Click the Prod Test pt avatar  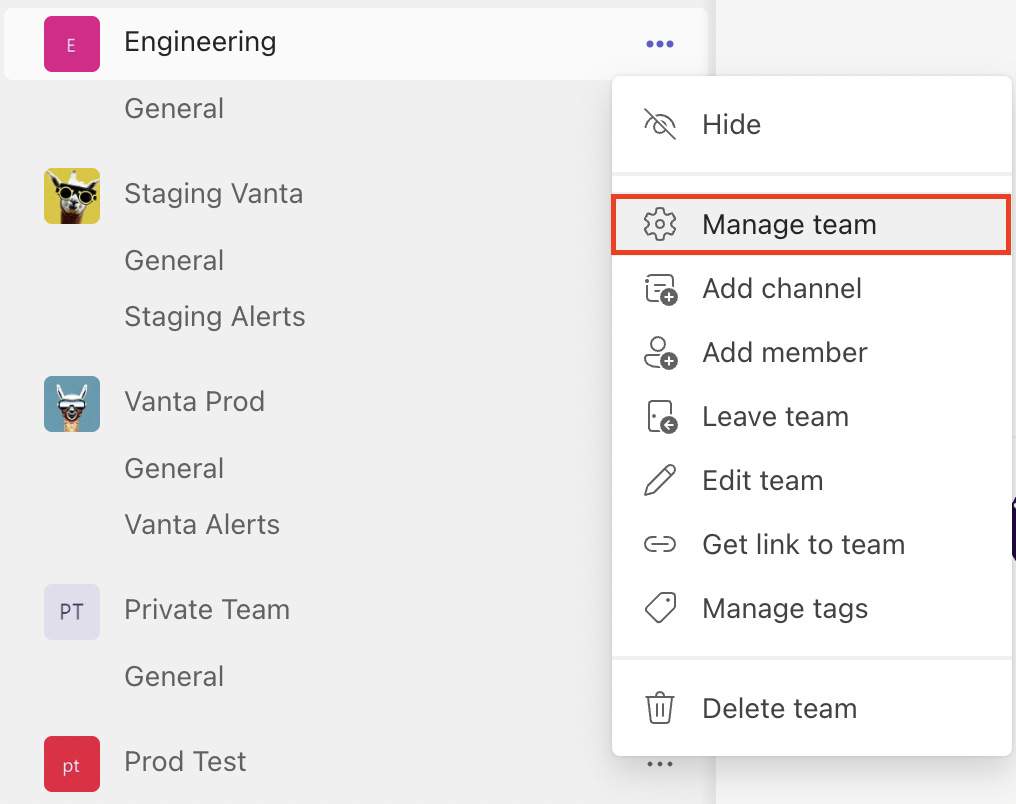point(72,764)
